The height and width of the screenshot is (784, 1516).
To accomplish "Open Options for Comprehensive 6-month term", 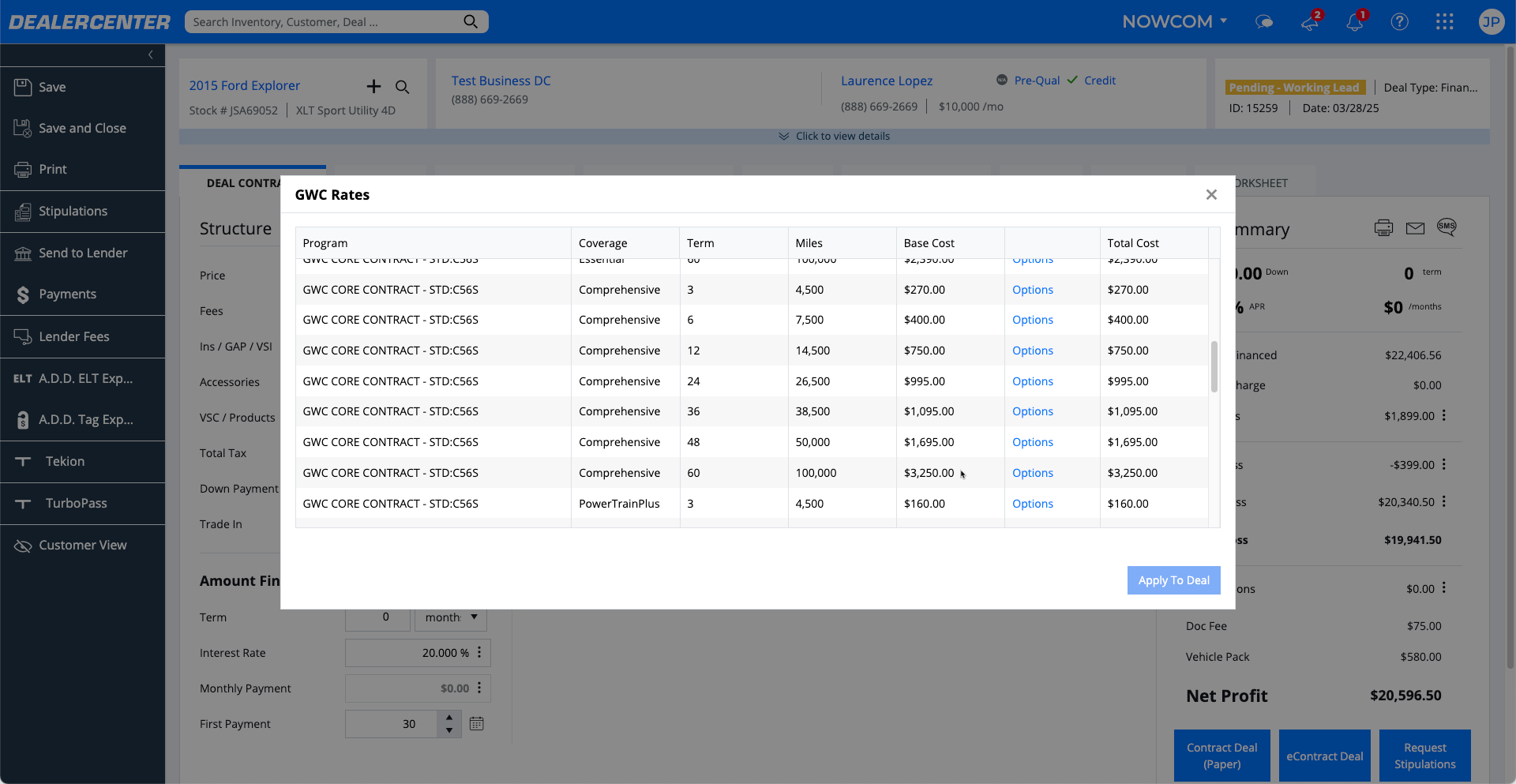I will pyautogui.click(x=1032, y=320).
